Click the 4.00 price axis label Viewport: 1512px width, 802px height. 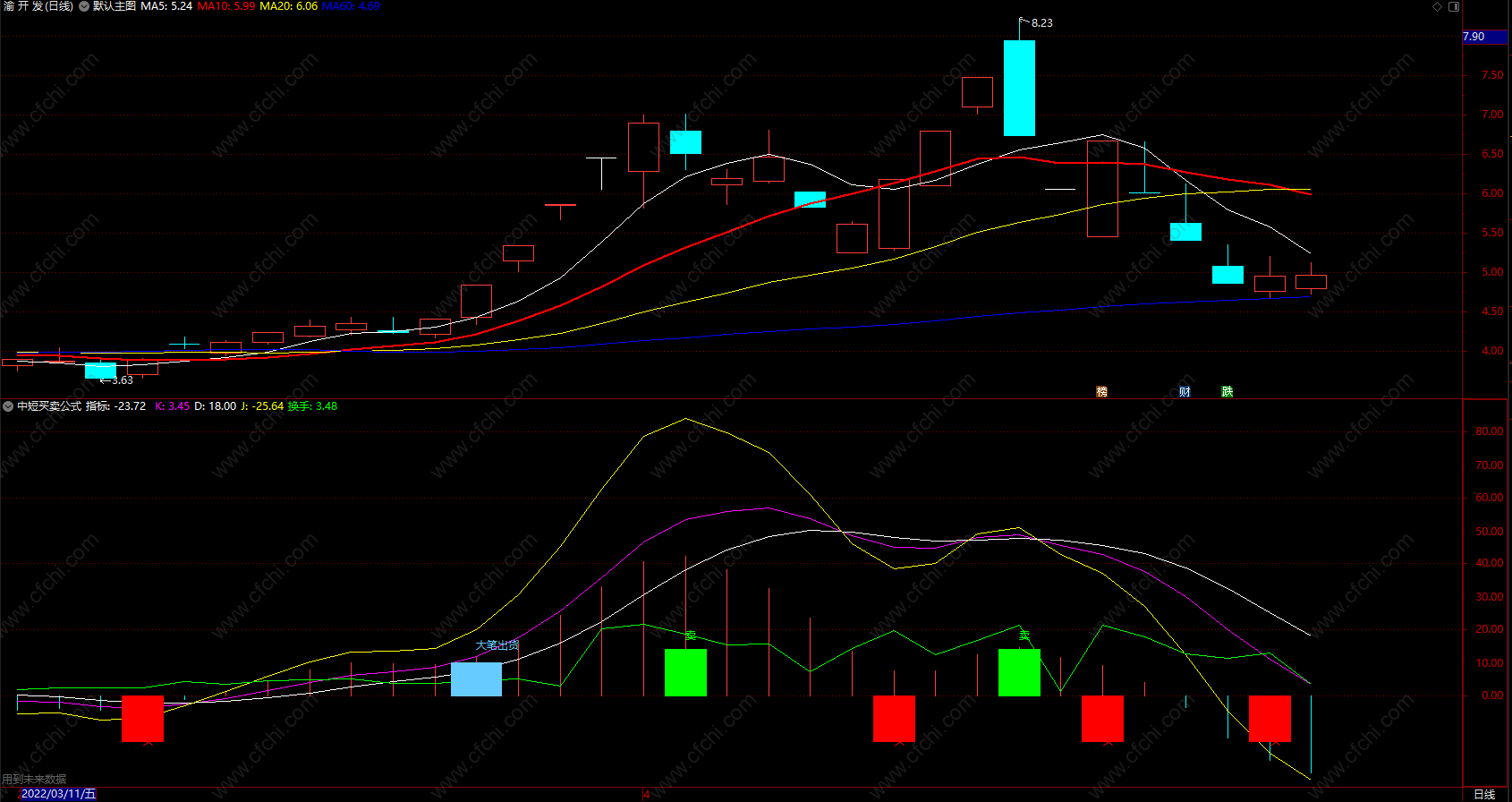(x=1492, y=351)
